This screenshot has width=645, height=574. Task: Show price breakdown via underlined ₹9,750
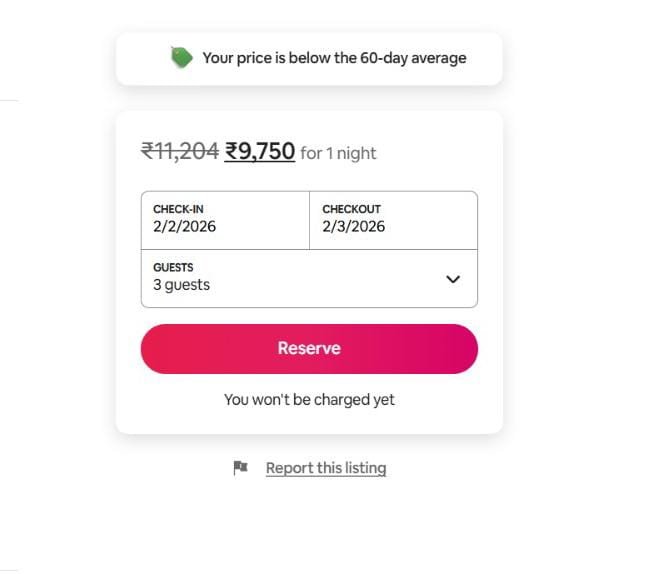(260, 151)
